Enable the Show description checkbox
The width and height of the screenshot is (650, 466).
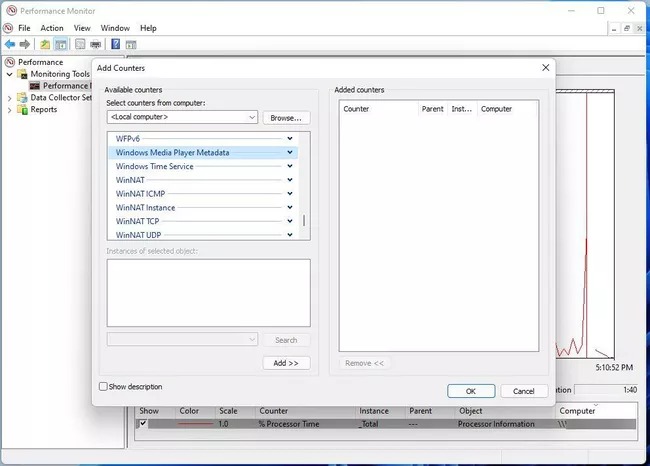tap(103, 386)
